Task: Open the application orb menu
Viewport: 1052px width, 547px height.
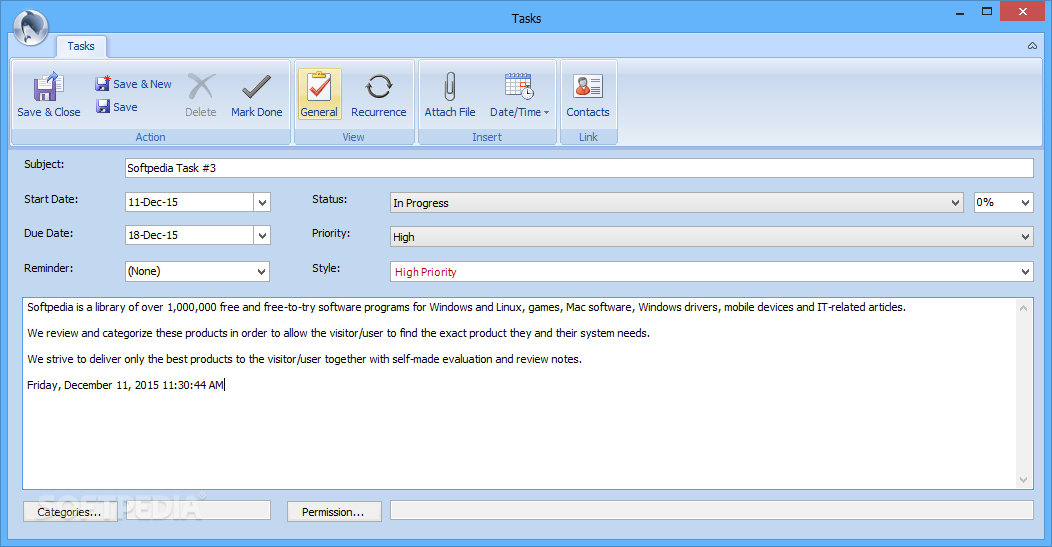Action: pyautogui.click(x=31, y=28)
